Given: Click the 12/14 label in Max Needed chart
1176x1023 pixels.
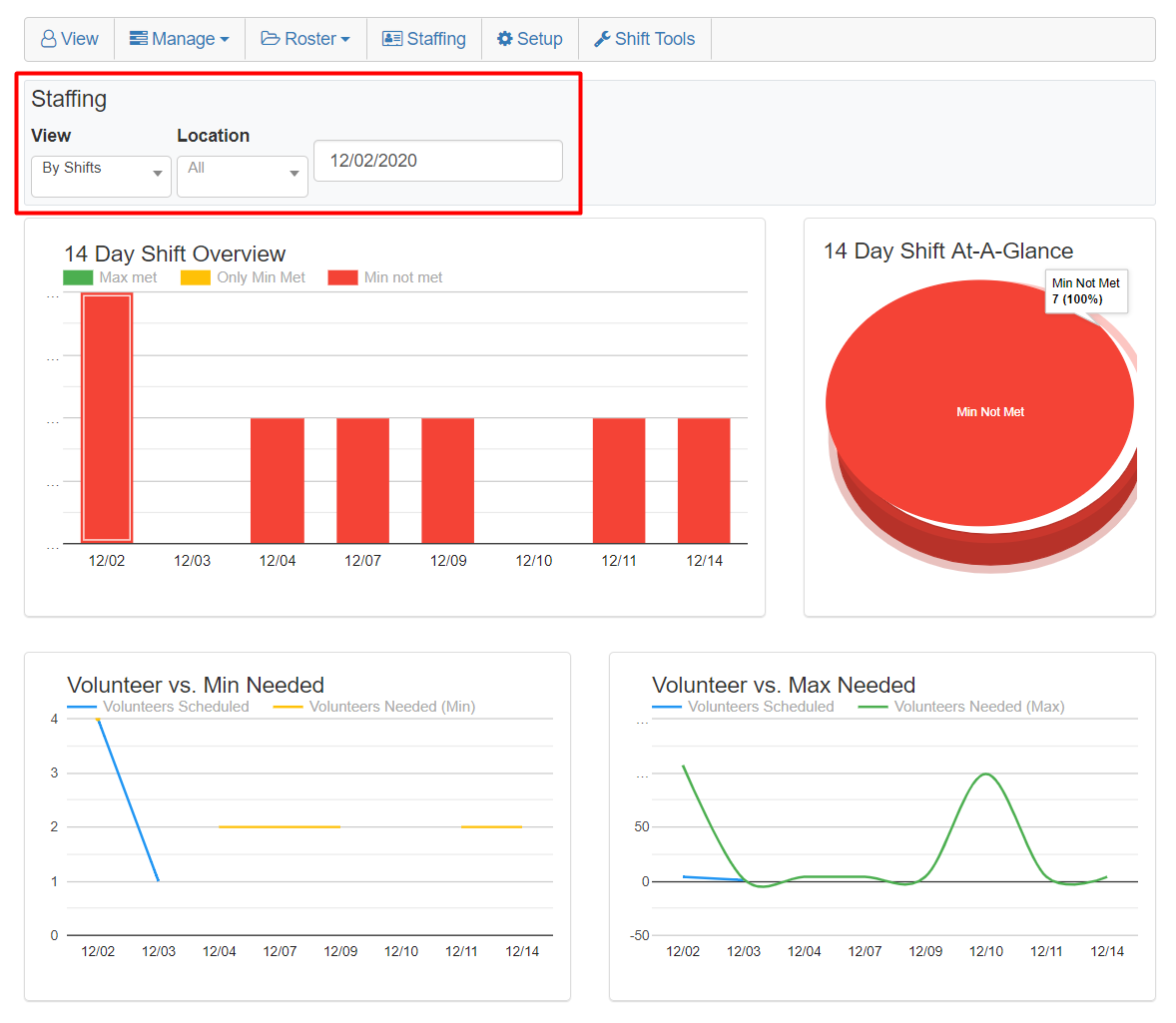Looking at the screenshot, I should (x=1107, y=951).
